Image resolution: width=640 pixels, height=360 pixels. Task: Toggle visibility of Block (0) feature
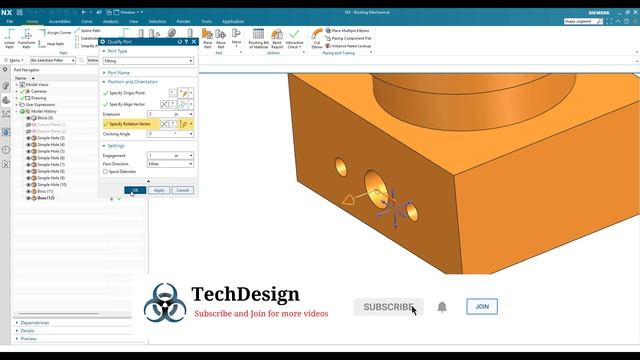click(x=29, y=118)
